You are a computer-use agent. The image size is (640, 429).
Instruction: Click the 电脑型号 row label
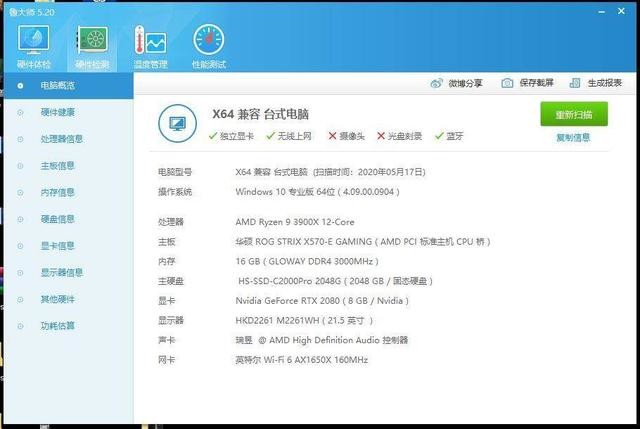pos(175,172)
